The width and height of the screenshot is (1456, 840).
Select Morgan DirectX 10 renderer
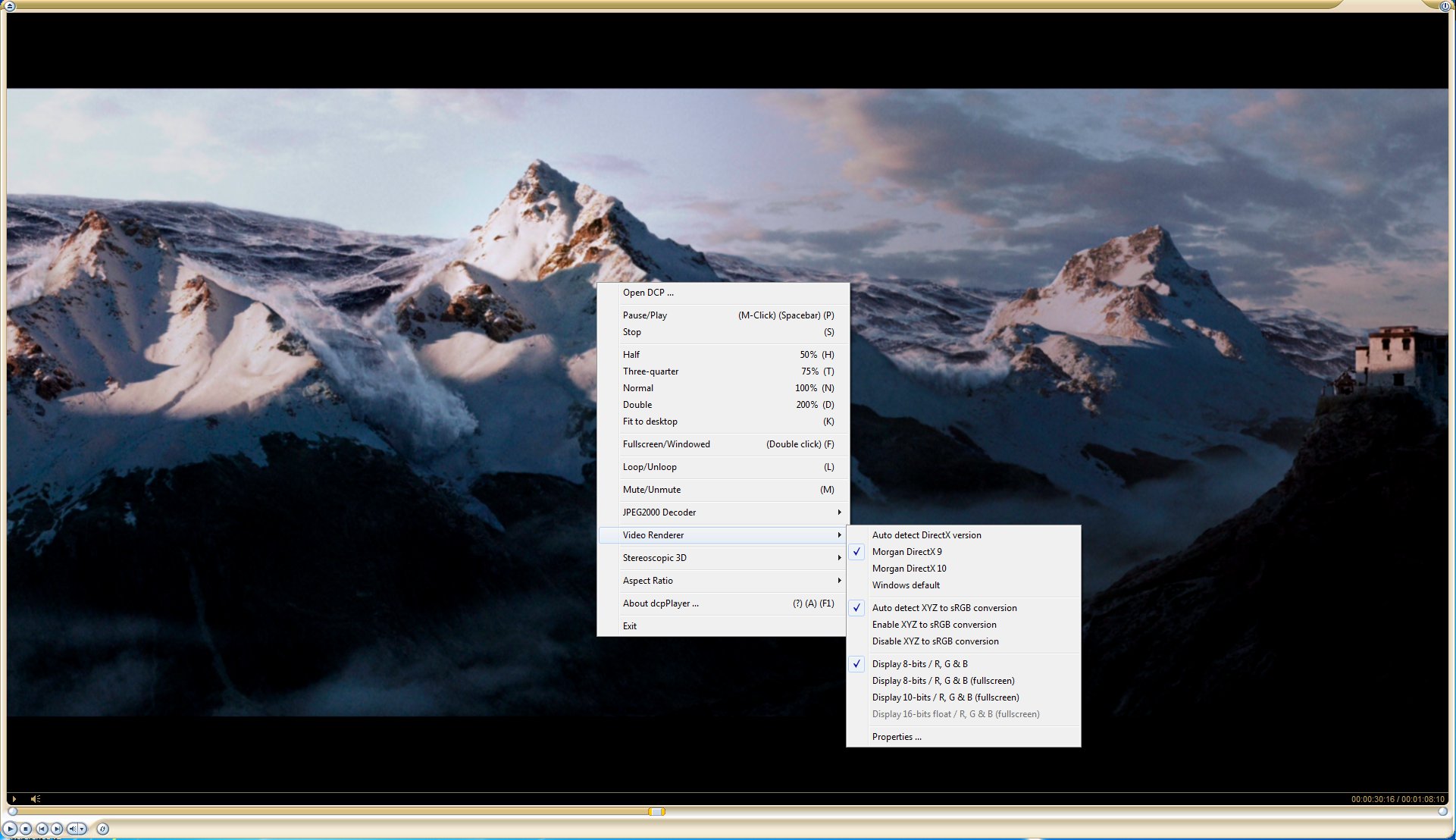pos(909,569)
